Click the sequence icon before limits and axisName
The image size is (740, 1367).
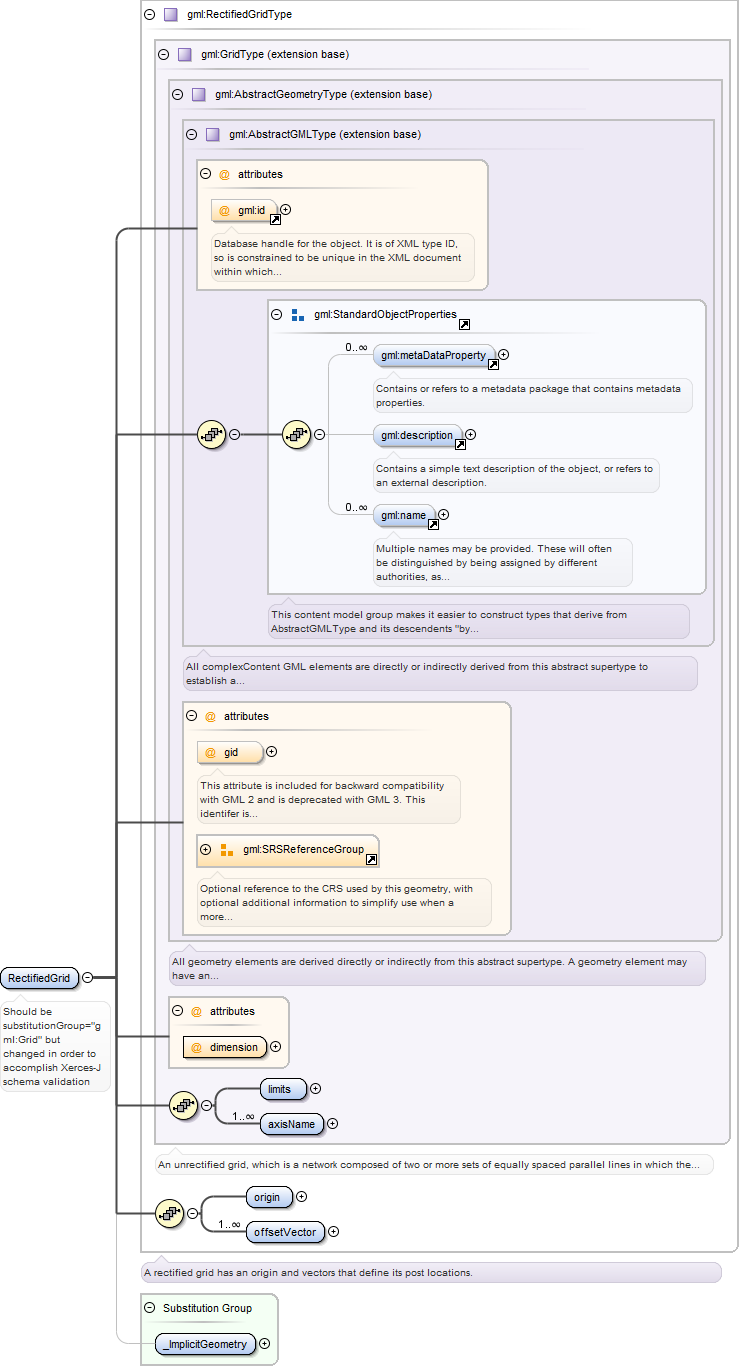click(x=184, y=1105)
